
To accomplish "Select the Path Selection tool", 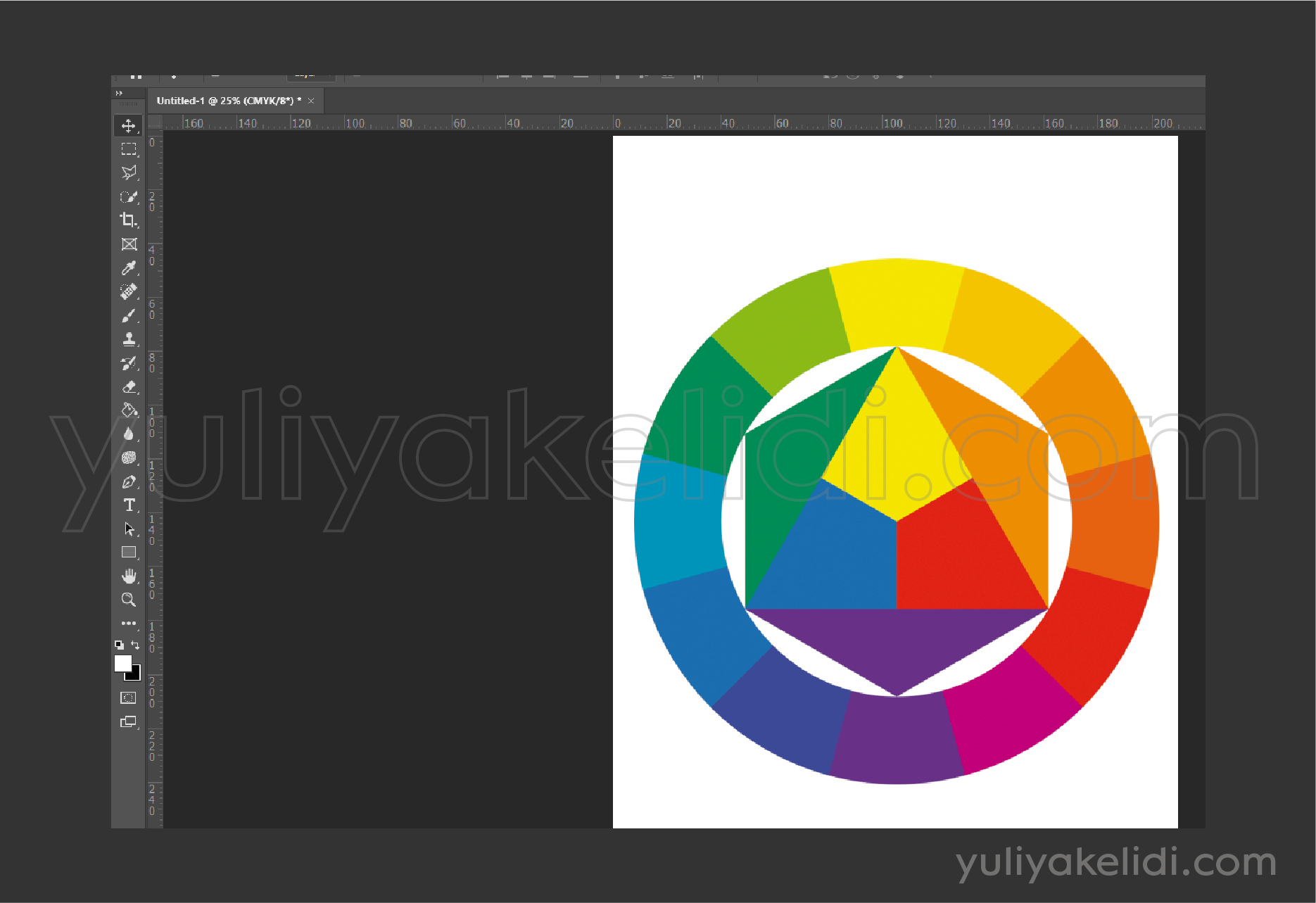I will point(128,529).
